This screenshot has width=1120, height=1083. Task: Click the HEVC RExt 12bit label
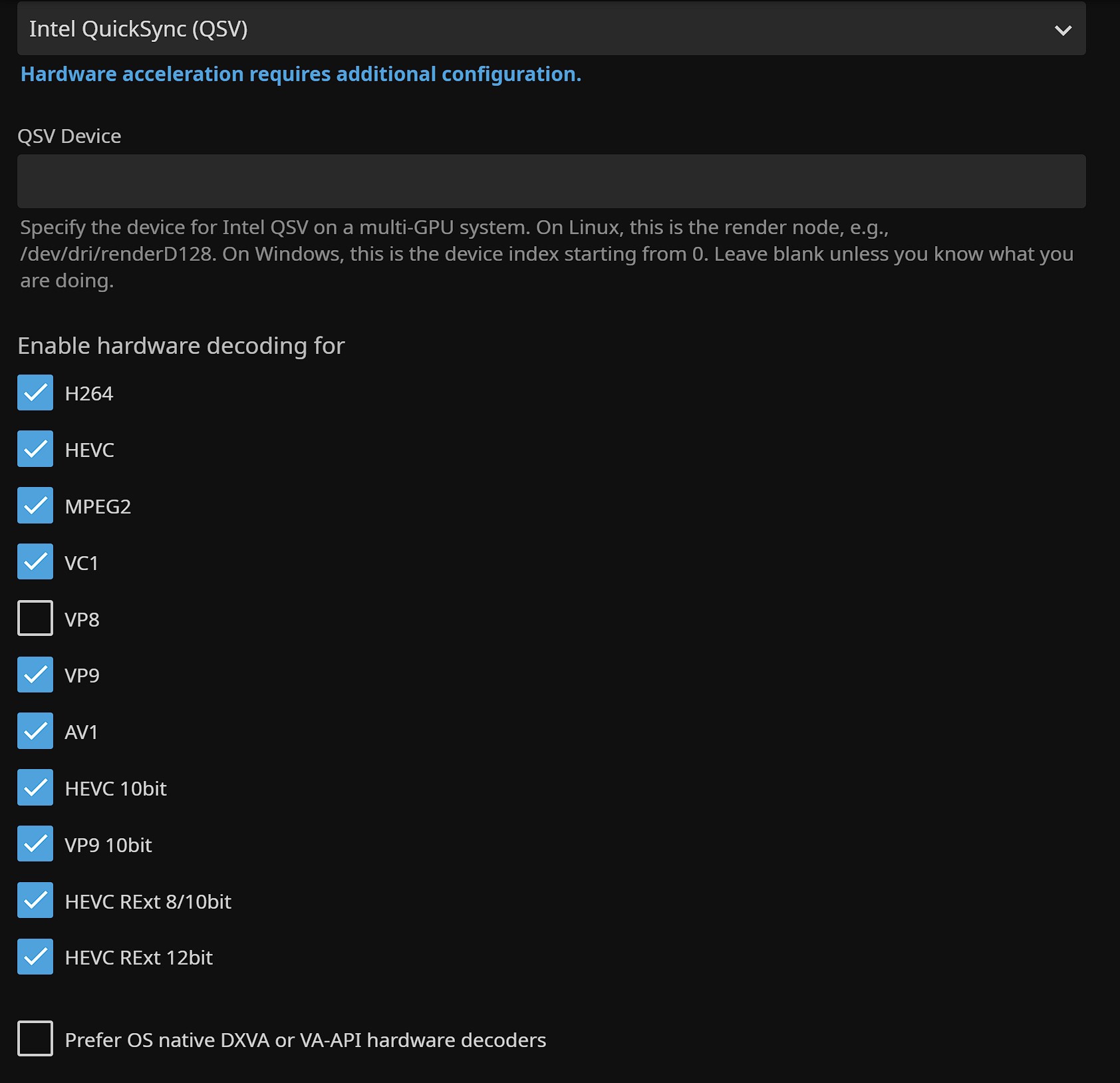[x=138, y=958]
